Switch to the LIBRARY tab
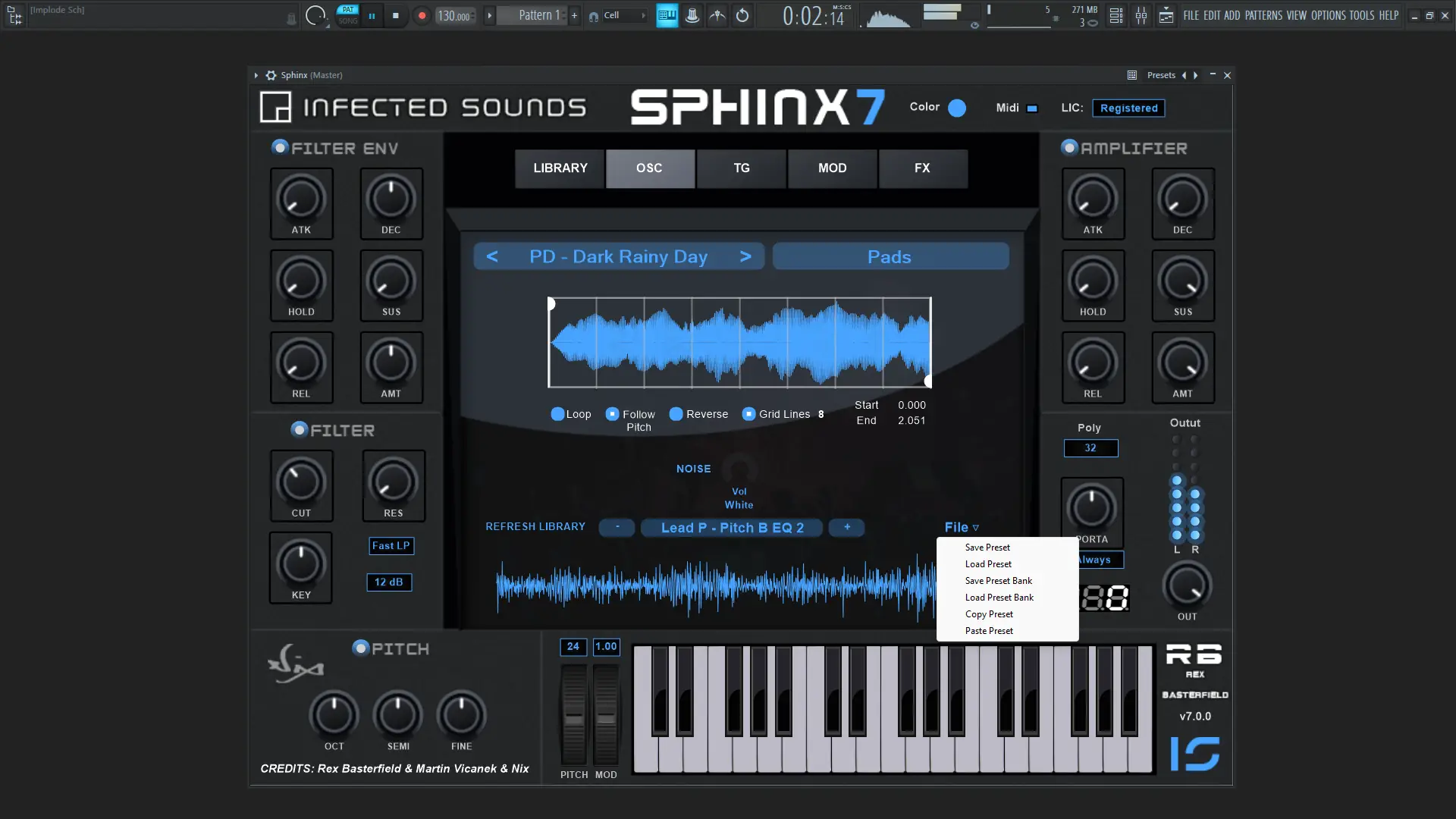Screen dimensions: 1456x819 click(x=560, y=168)
